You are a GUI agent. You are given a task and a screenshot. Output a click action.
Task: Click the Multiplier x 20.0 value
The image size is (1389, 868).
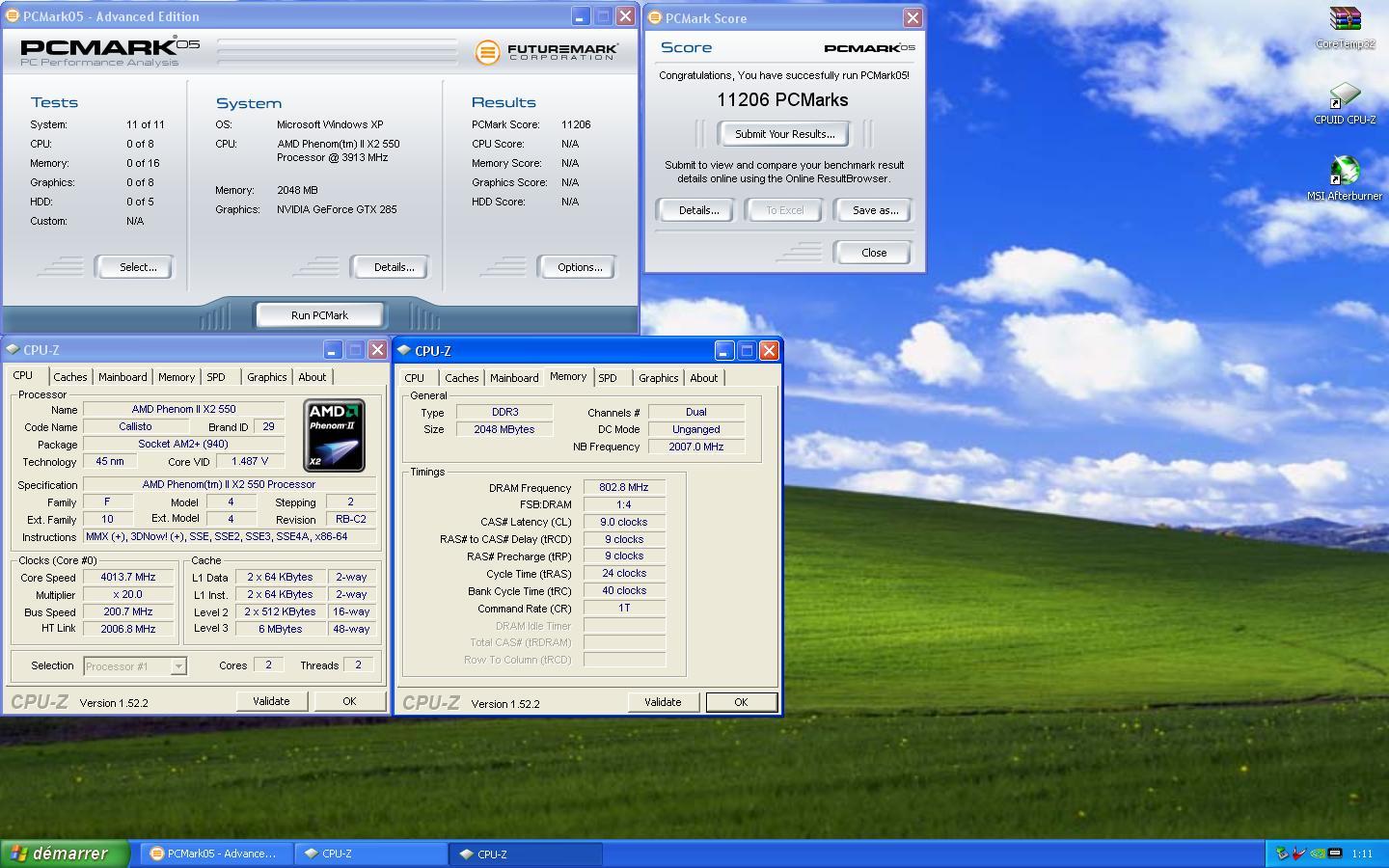pos(128,594)
